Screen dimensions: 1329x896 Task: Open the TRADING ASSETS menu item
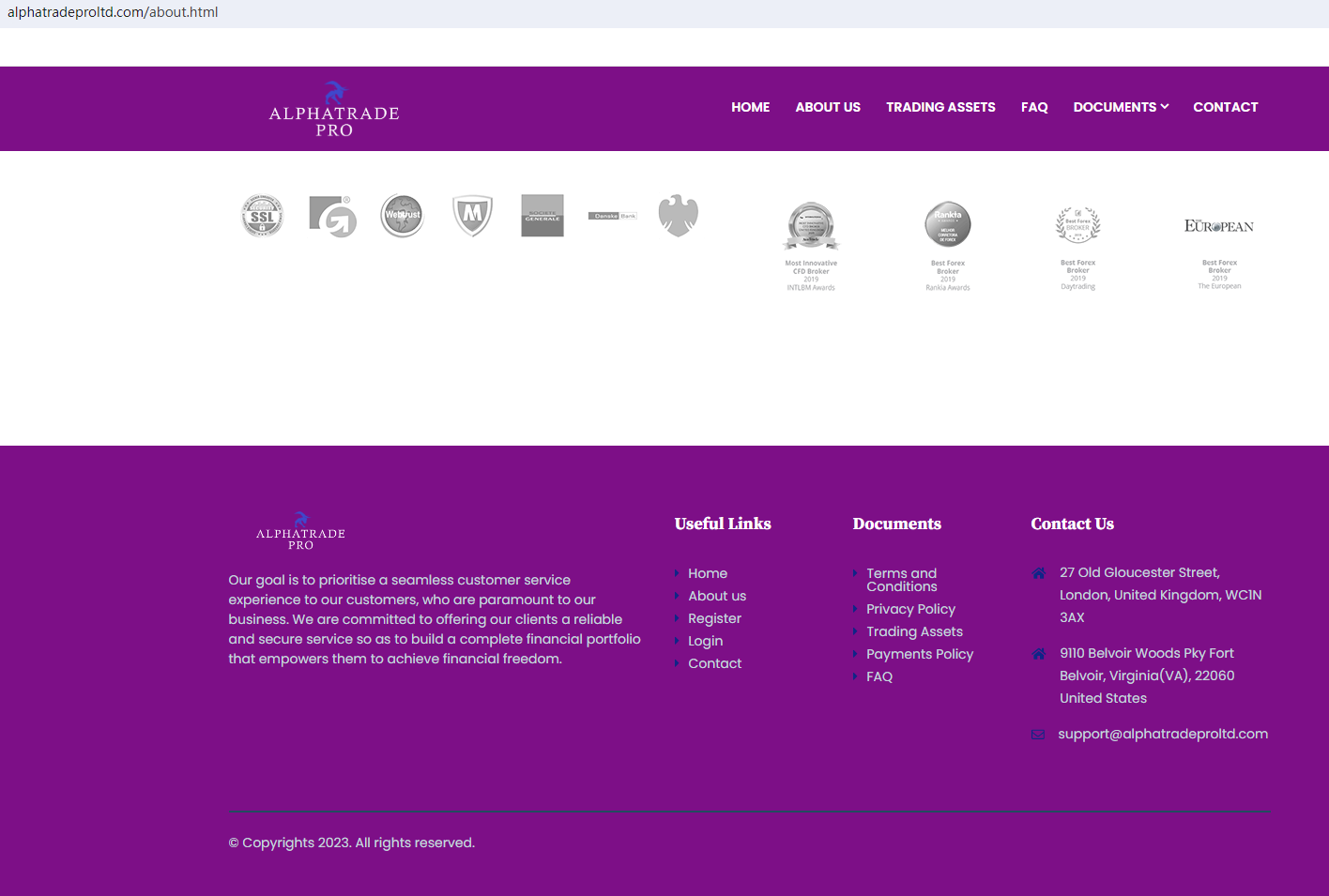[940, 107]
